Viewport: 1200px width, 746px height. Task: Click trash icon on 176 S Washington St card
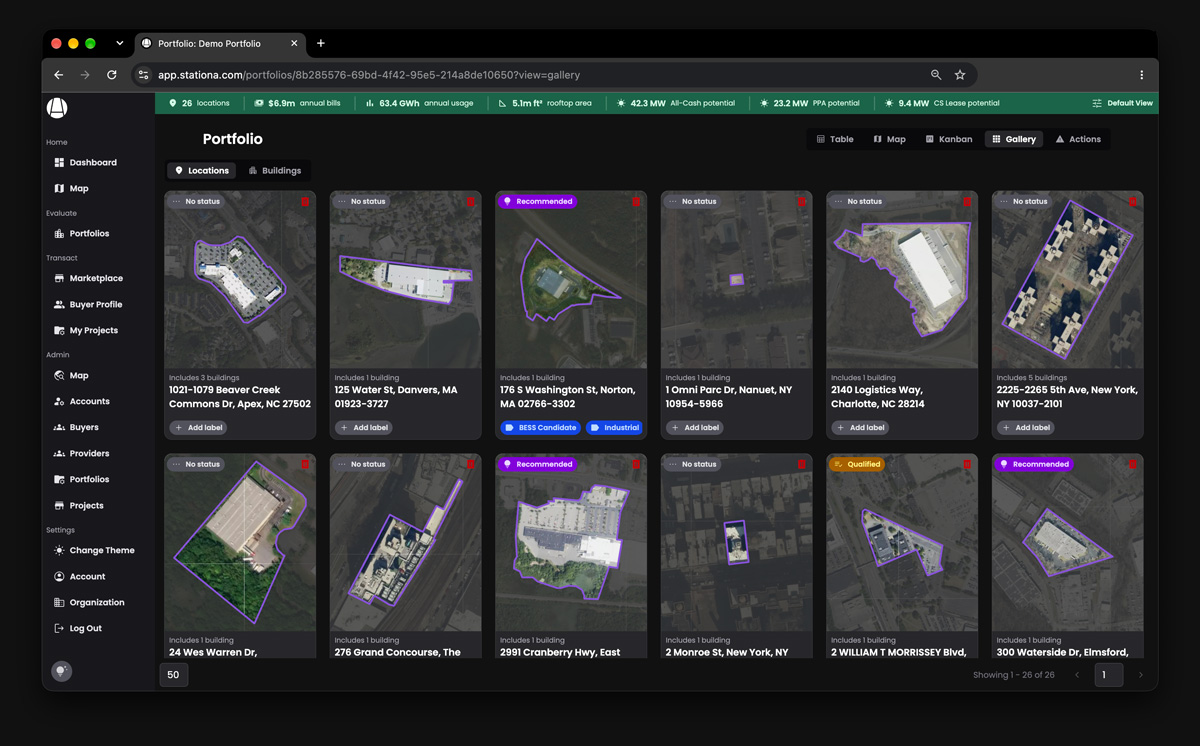(636, 202)
